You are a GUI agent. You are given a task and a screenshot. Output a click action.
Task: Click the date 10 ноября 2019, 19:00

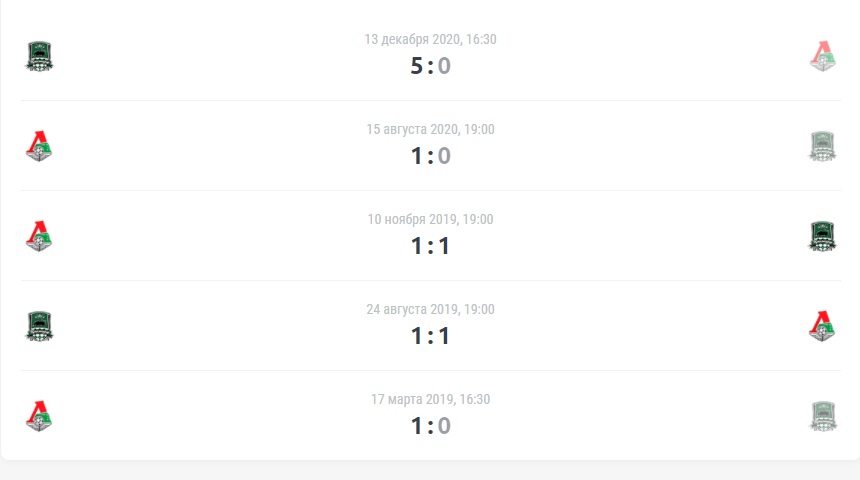coord(431,219)
